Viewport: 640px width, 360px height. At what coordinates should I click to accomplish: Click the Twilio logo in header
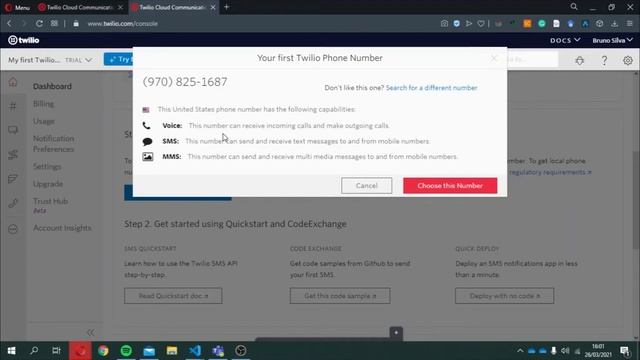click(24, 40)
